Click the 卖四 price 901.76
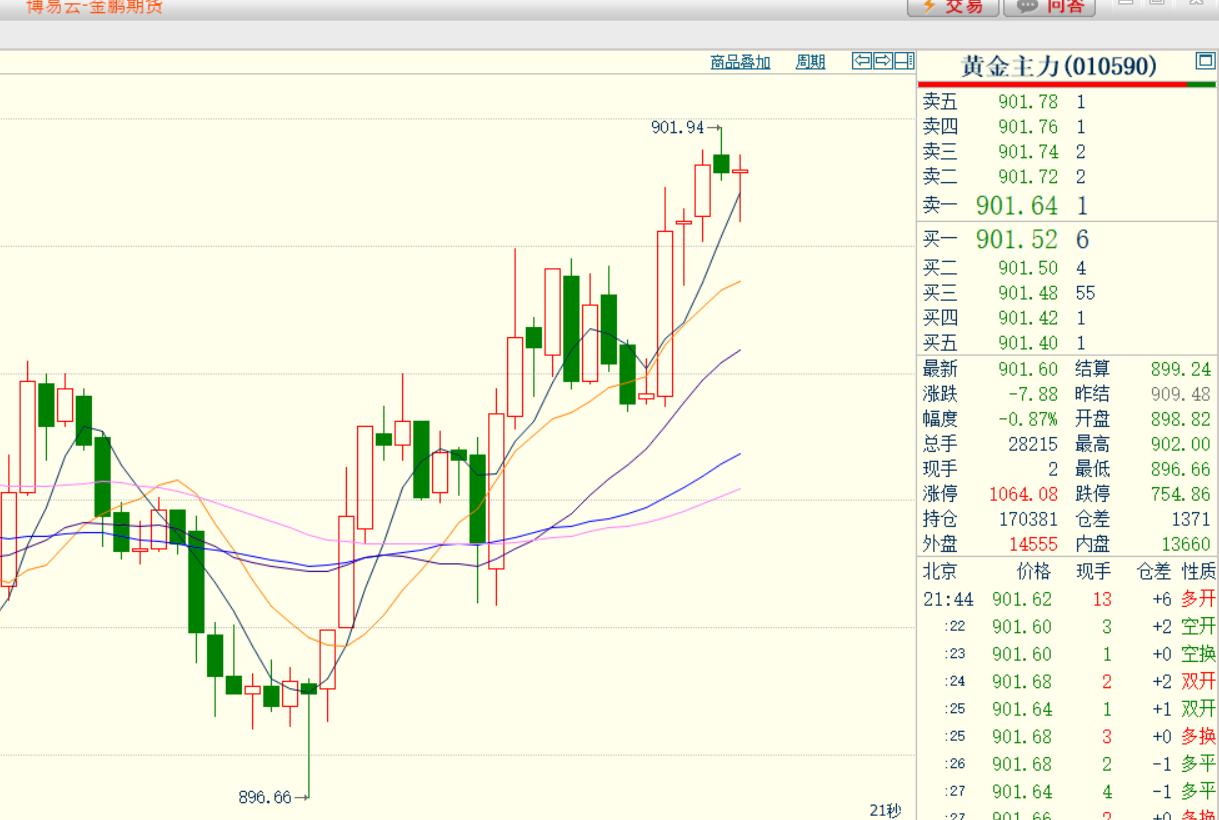Viewport: 1219px width, 820px height. pos(1027,127)
